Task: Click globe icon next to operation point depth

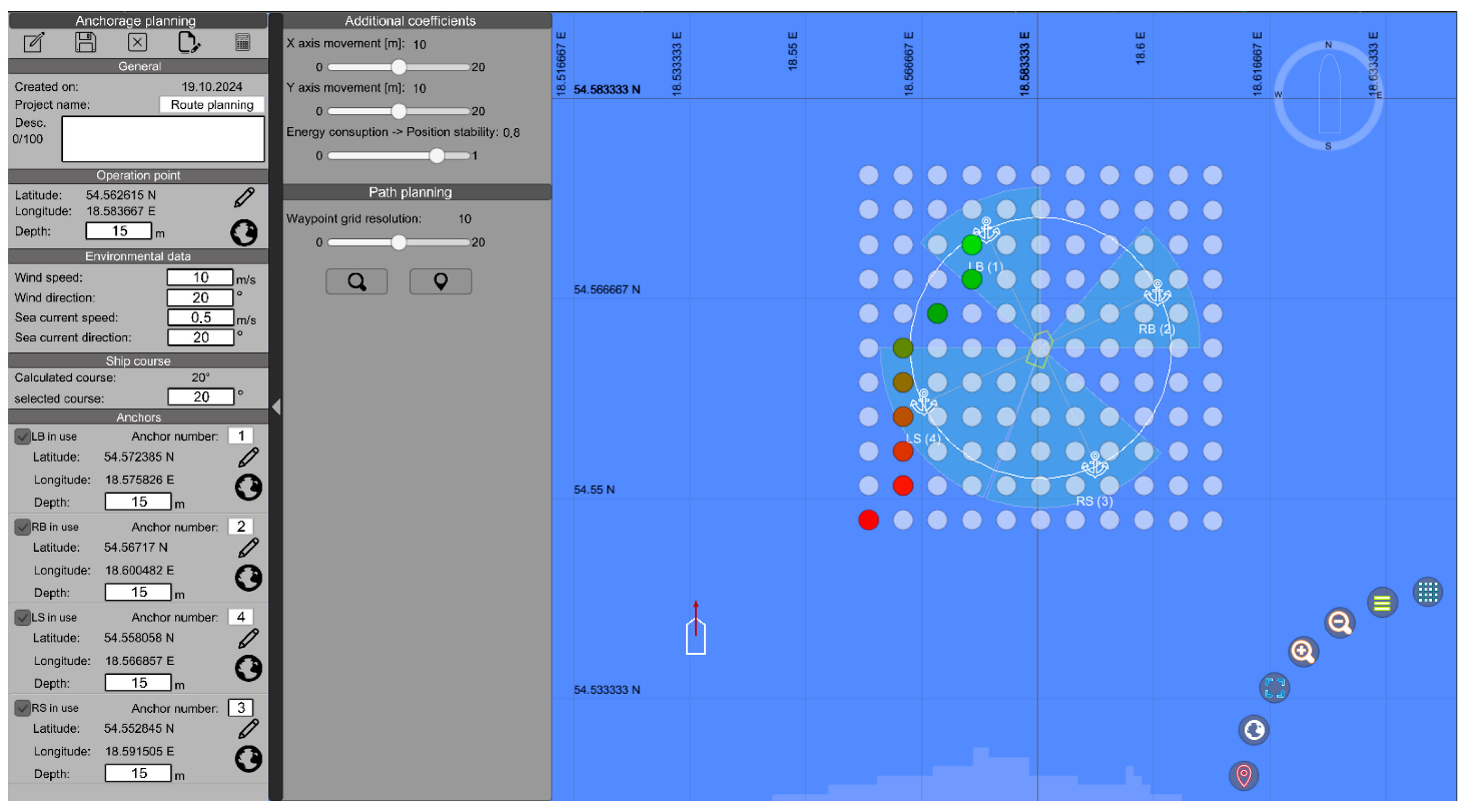Action: [x=244, y=233]
